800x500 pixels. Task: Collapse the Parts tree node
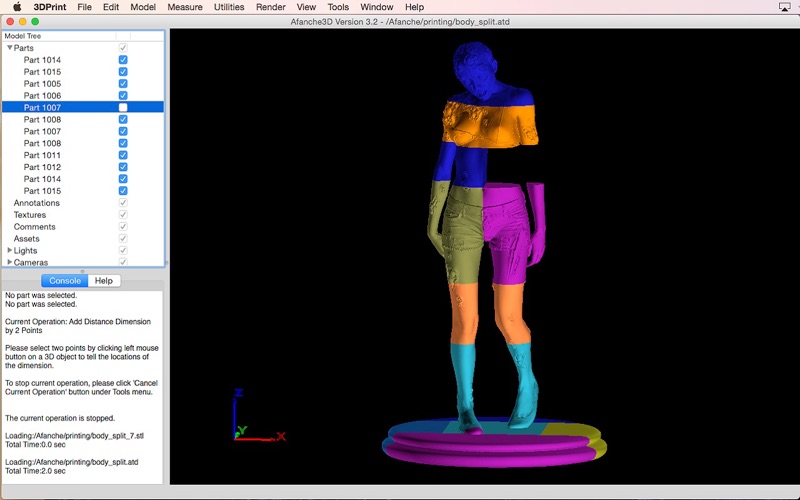[x=9, y=47]
